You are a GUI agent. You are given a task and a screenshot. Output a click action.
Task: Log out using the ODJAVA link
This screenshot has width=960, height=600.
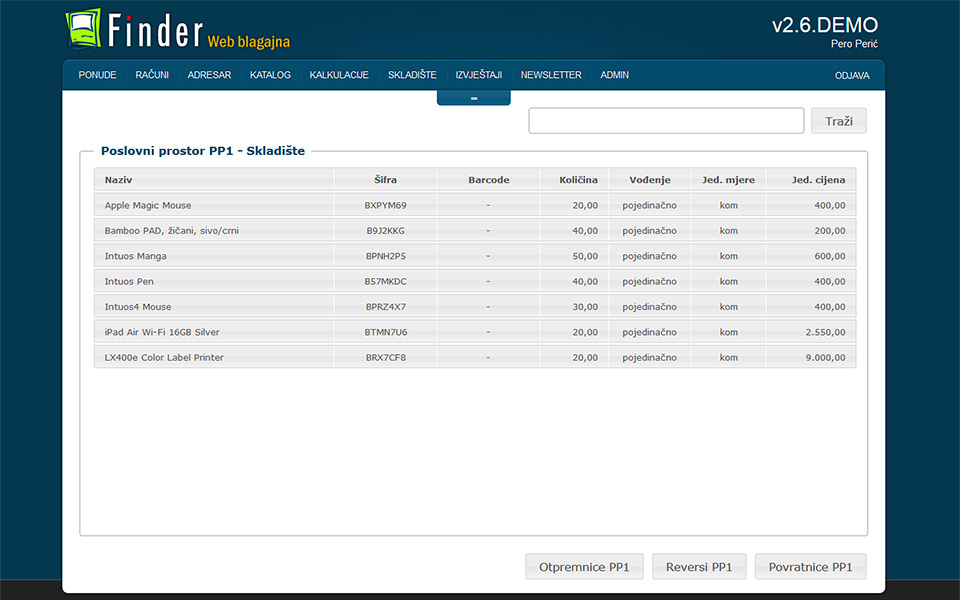point(852,76)
